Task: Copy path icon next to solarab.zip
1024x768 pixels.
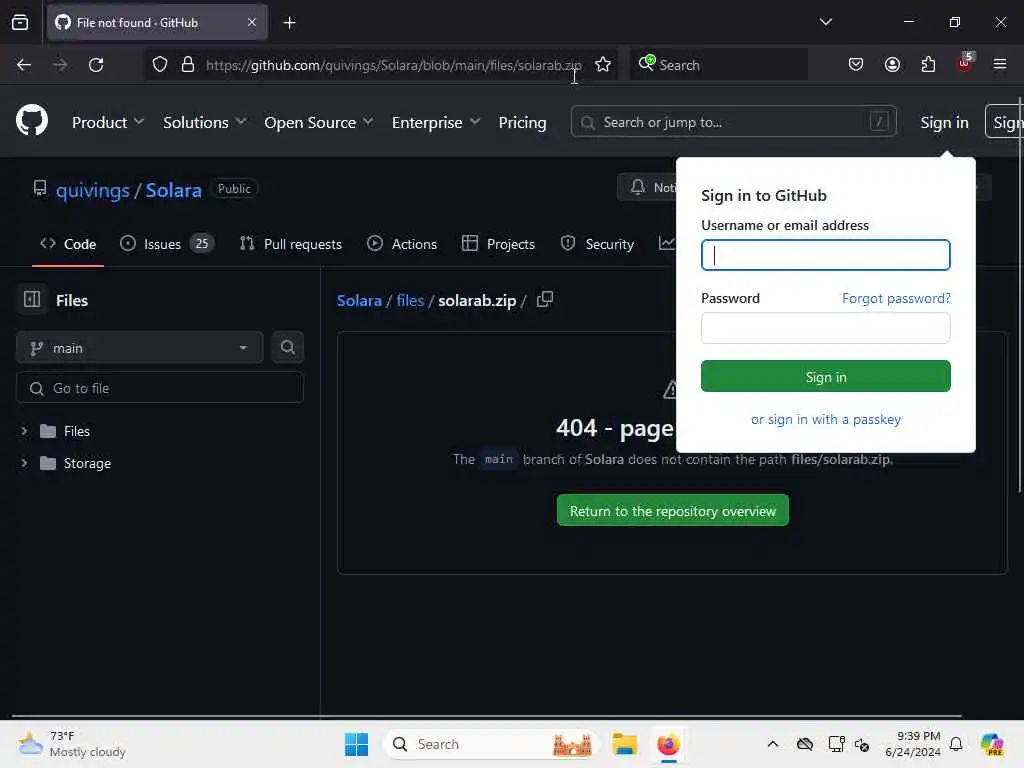Action: [x=545, y=300]
